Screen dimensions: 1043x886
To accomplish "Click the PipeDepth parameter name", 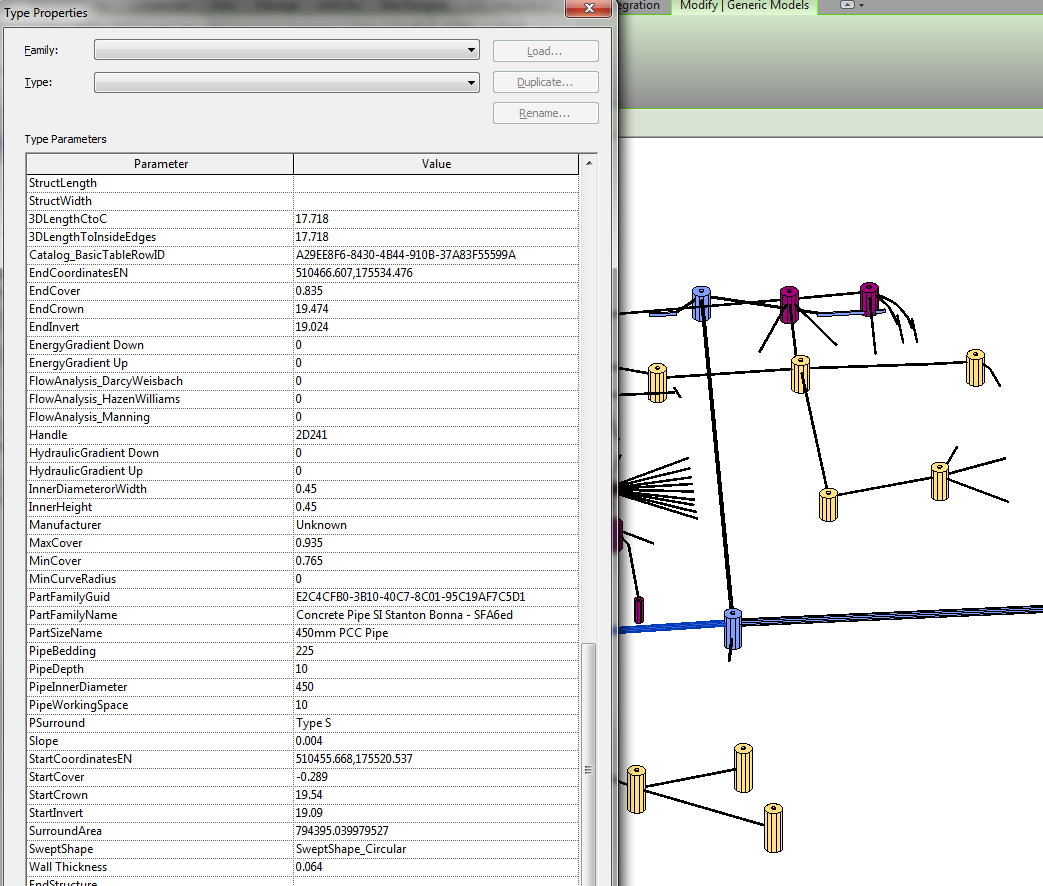I will click(x=57, y=668).
